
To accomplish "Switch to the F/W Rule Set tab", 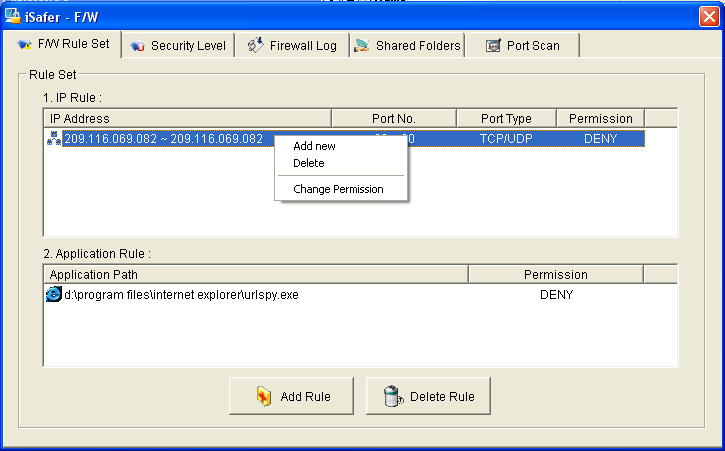I will point(64,45).
